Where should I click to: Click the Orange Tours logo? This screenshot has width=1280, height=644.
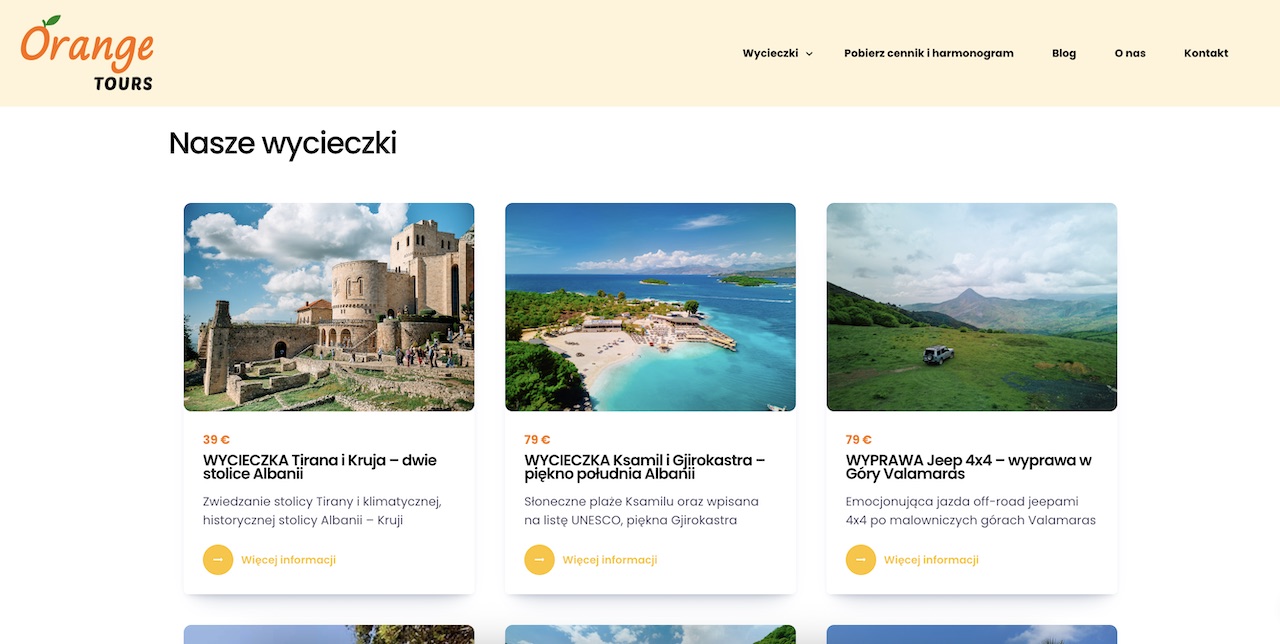[x=87, y=54]
